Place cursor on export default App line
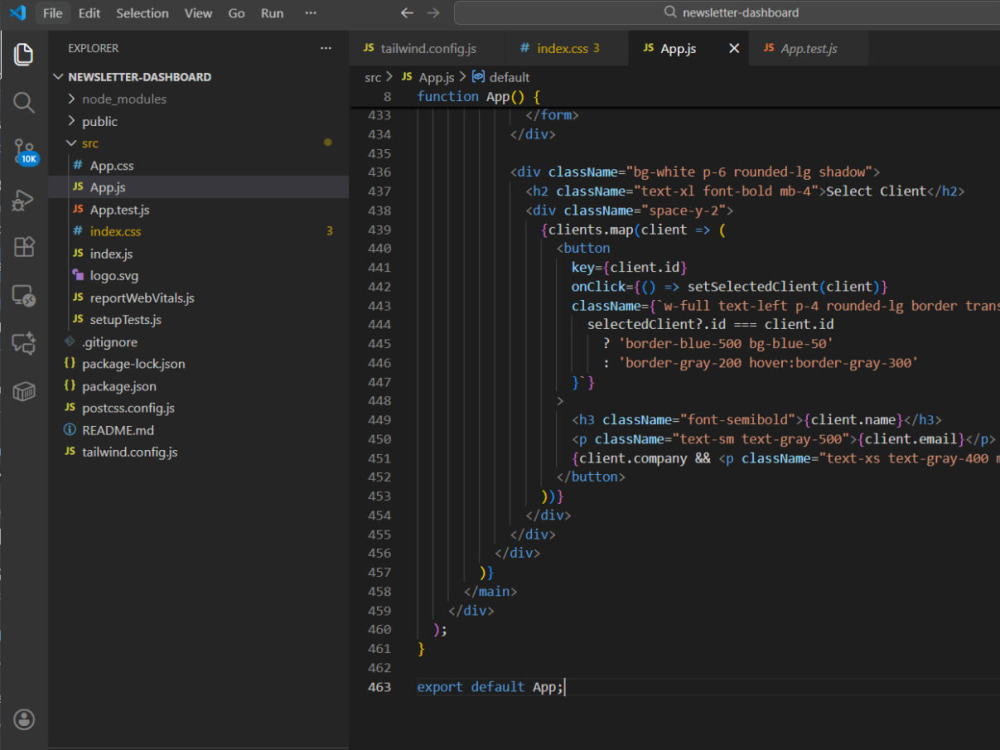 click(x=490, y=687)
